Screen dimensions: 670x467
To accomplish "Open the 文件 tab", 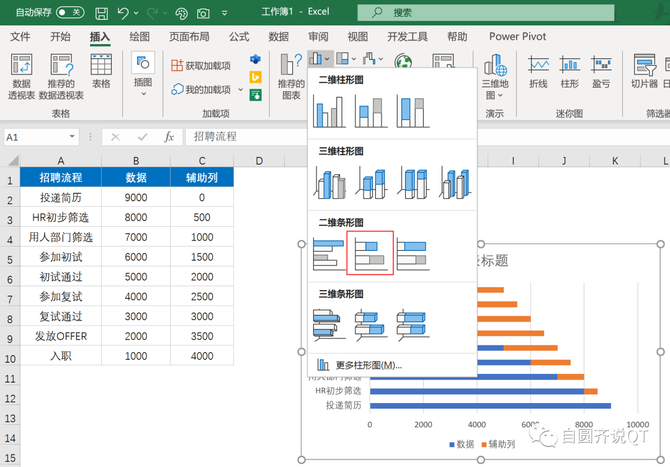I will [20, 37].
